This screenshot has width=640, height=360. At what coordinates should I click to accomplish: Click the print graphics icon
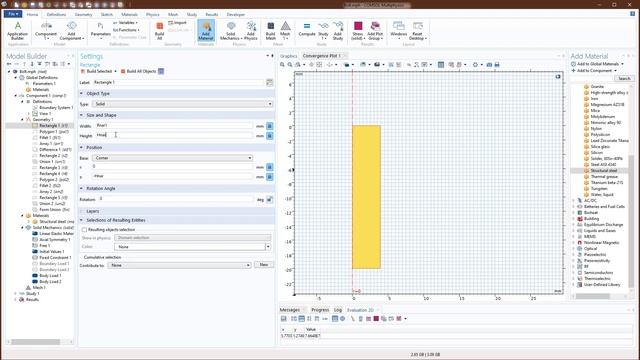pyautogui.click(x=497, y=64)
